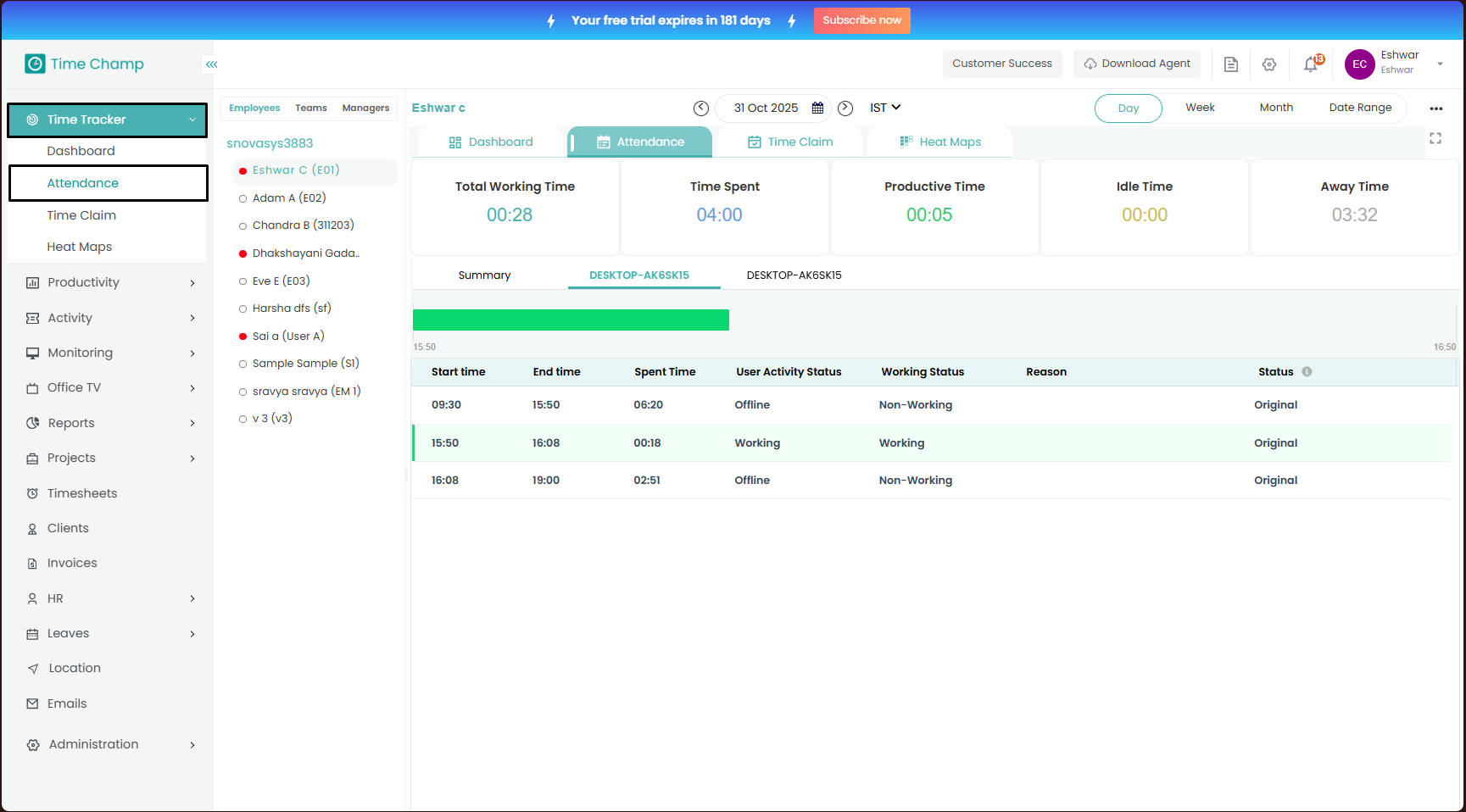Switch to Month view
Image resolution: width=1466 pixels, height=812 pixels.
click(1276, 108)
